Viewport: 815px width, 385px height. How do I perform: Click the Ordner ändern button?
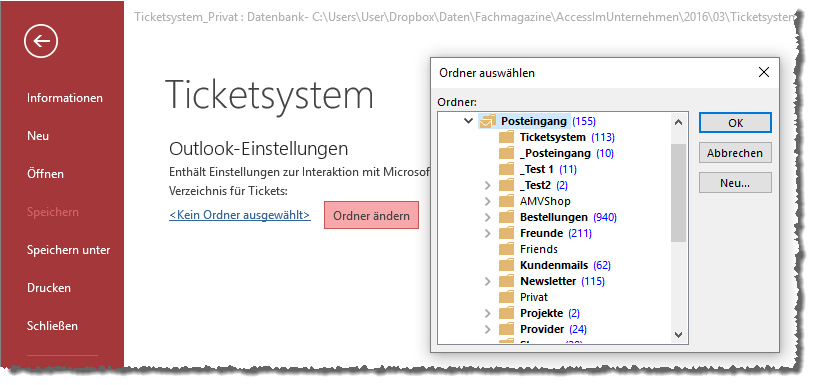point(371,215)
